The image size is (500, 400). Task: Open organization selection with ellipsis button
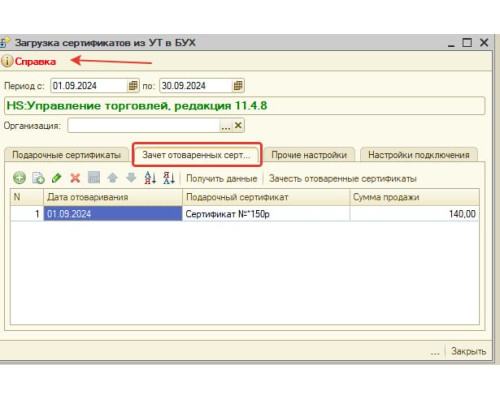click(226, 126)
